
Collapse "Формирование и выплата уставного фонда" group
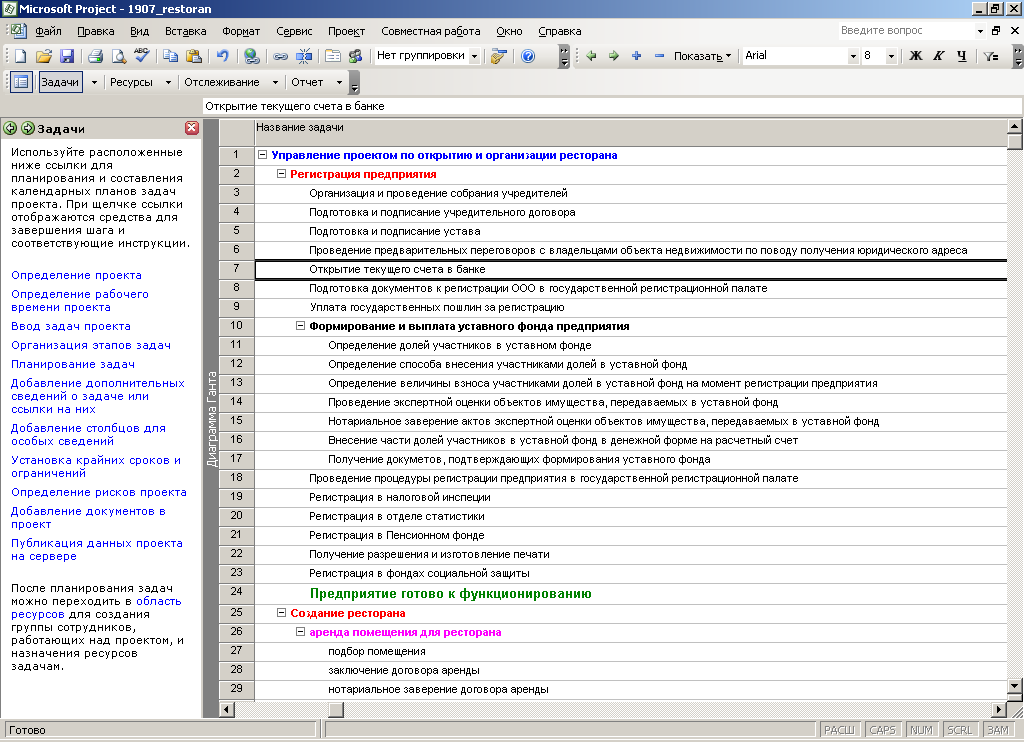click(x=300, y=326)
